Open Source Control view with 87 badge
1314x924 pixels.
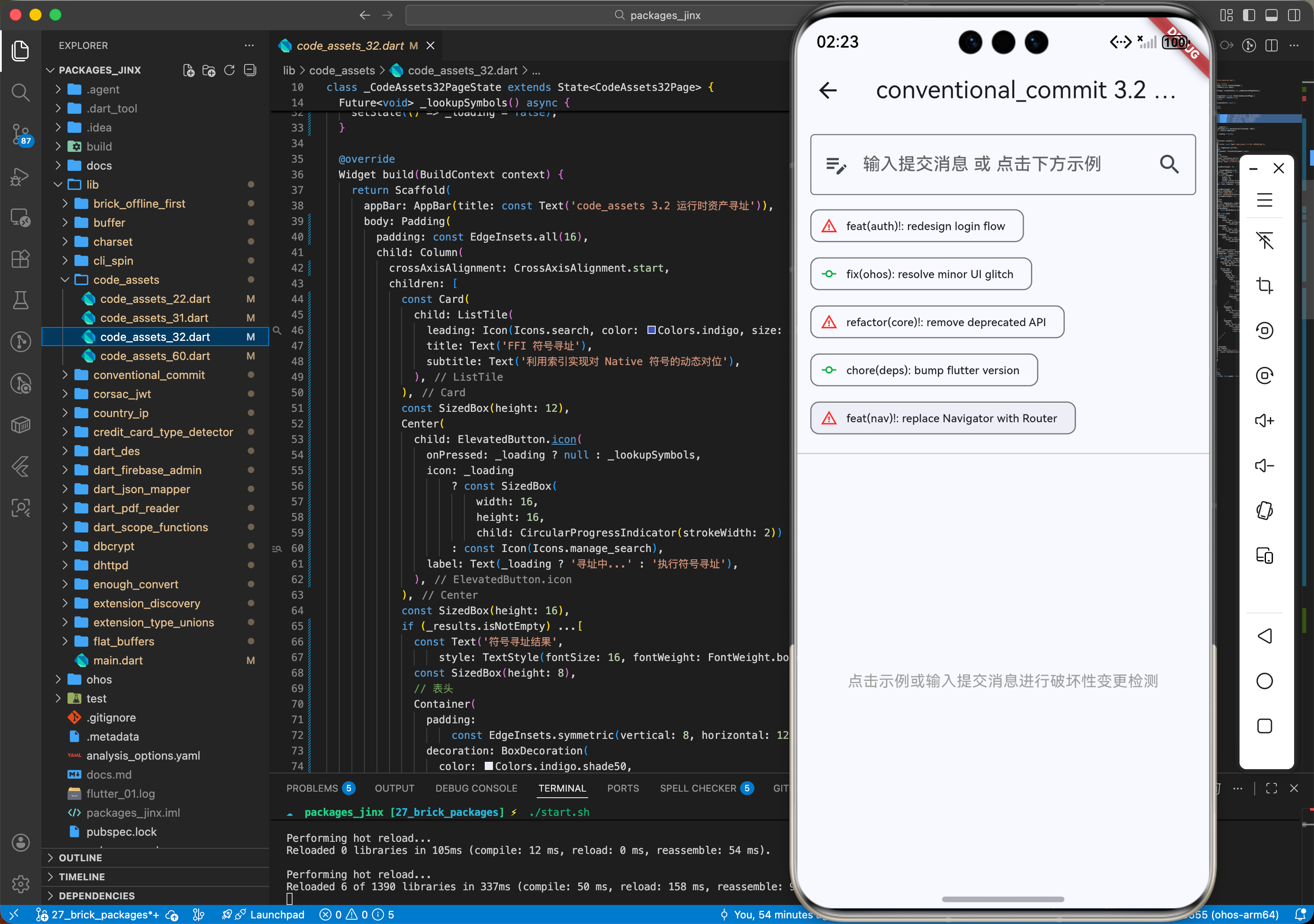[21, 134]
